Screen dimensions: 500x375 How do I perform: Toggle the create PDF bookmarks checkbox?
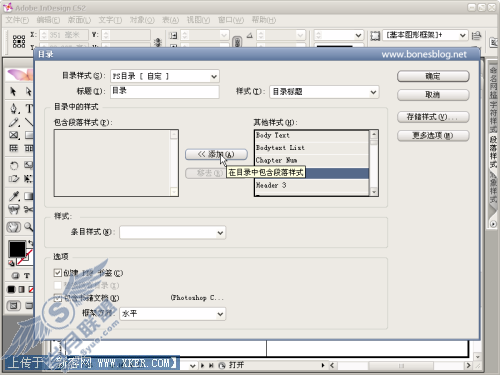[x=58, y=273]
